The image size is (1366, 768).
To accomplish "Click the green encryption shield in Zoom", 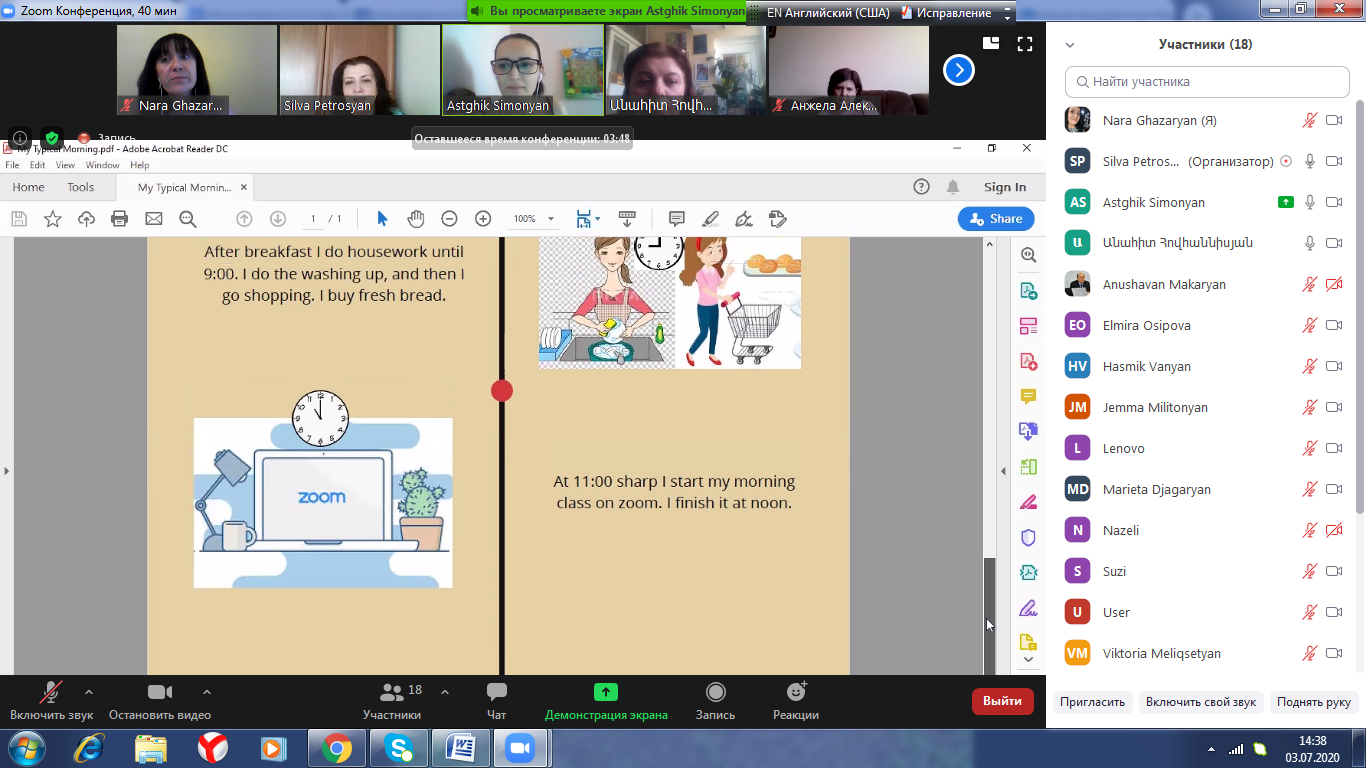I will (52, 138).
